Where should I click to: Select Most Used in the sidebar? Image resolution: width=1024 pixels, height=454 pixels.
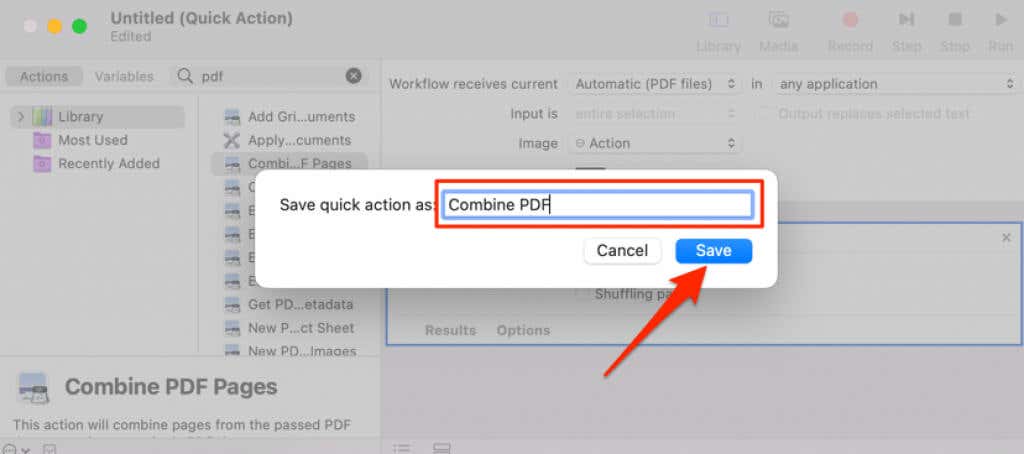92,140
